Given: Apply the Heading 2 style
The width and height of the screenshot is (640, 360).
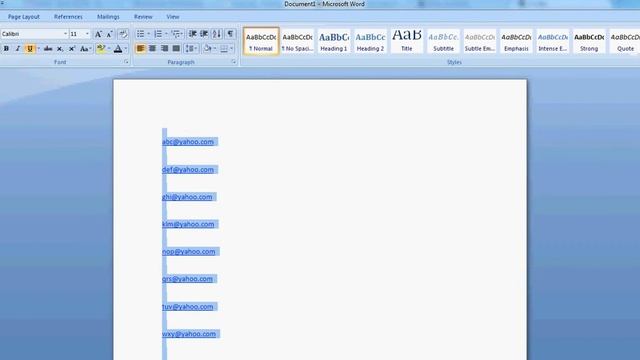Looking at the screenshot, I should pyautogui.click(x=370, y=41).
